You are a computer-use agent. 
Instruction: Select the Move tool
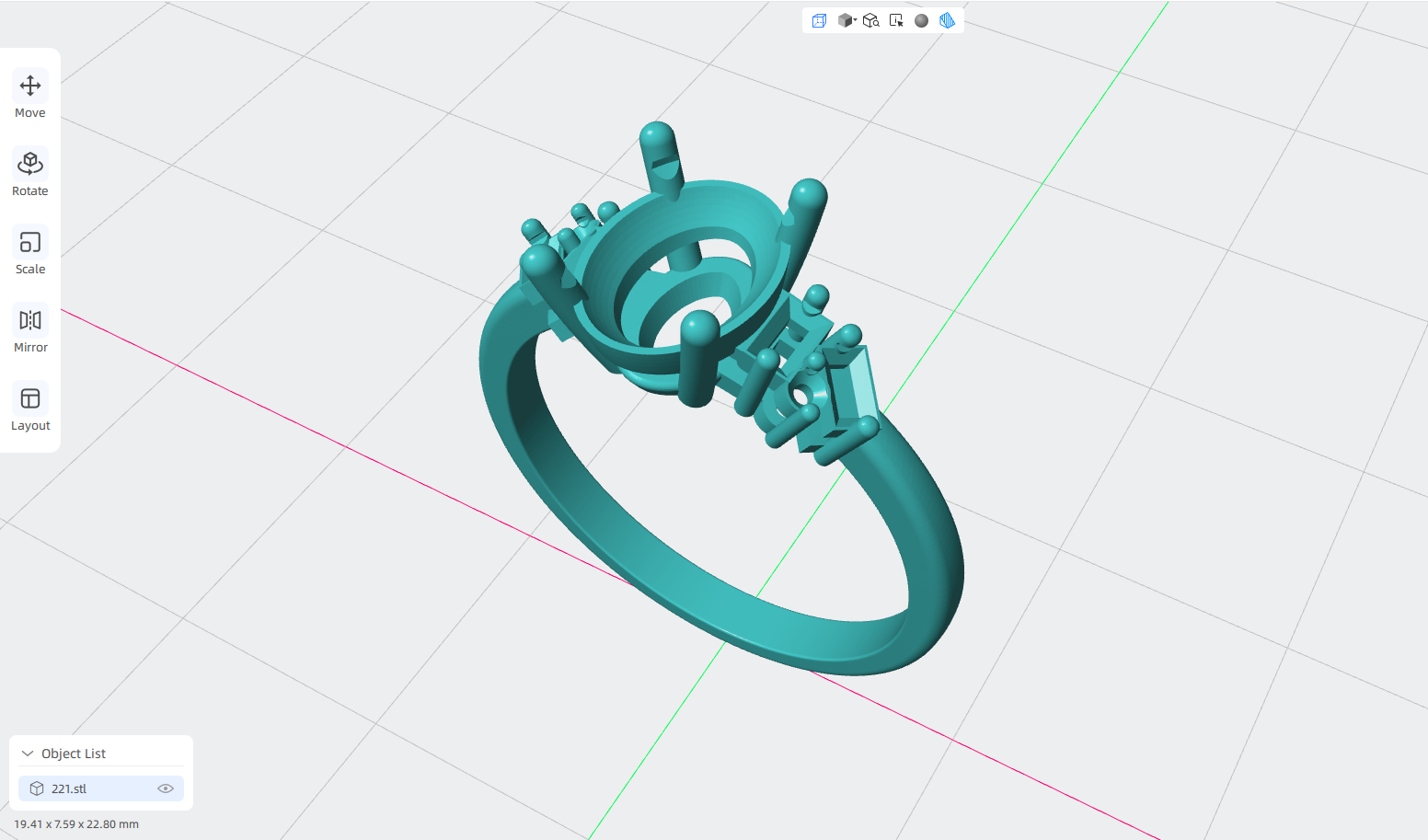(x=30, y=96)
